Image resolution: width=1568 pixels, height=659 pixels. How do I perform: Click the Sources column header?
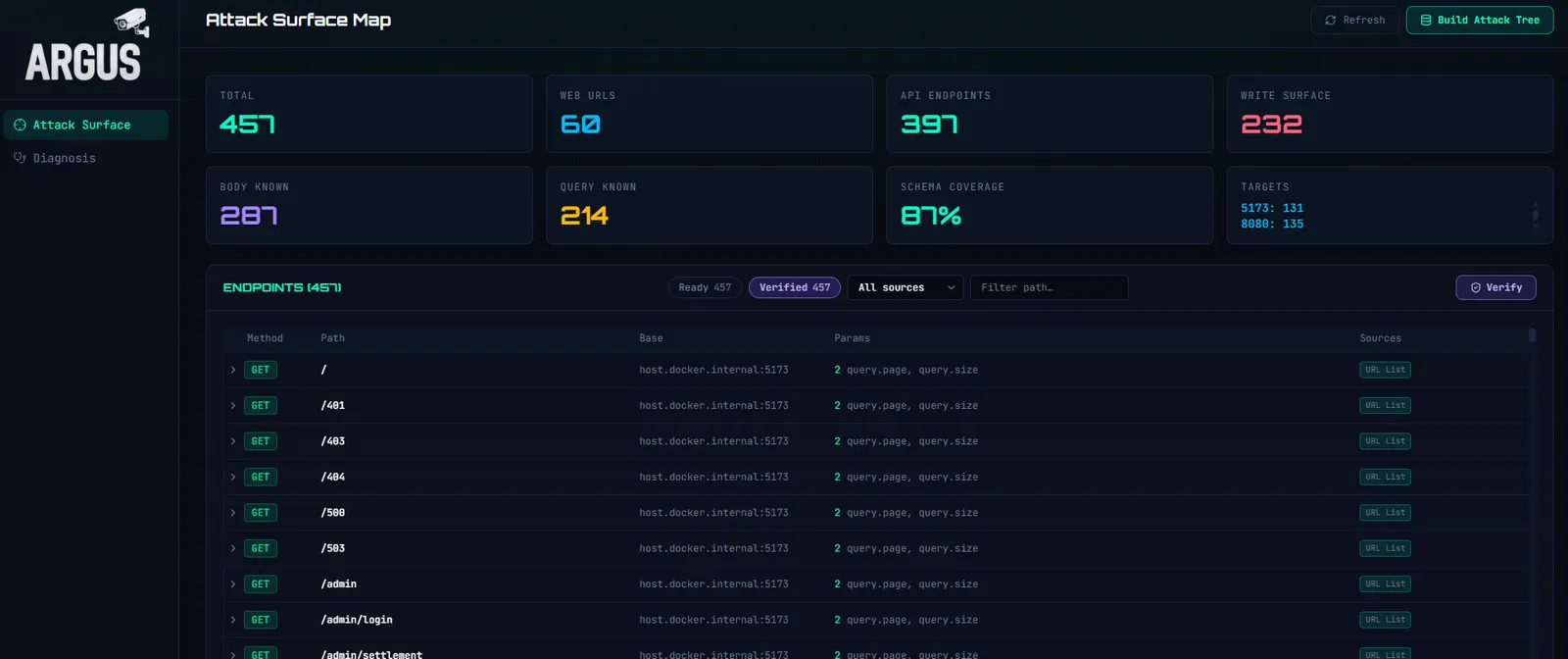coord(1380,338)
